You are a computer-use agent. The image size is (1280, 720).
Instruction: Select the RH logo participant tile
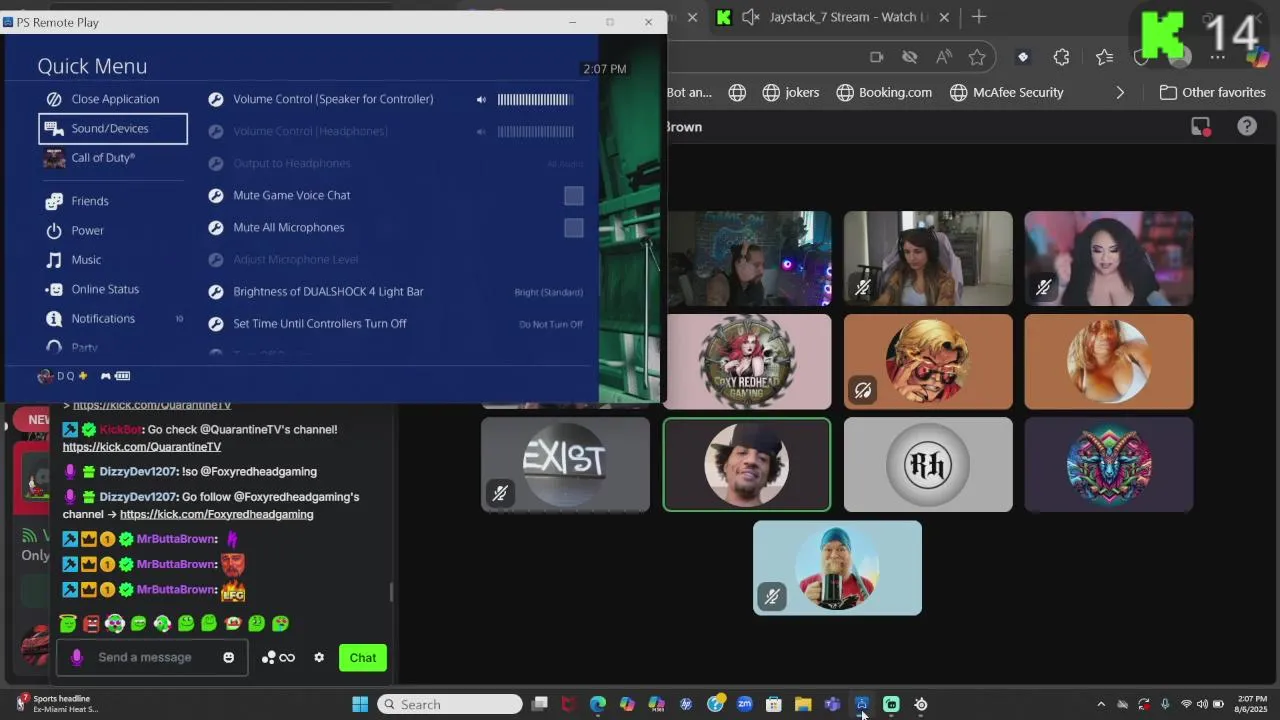point(928,464)
